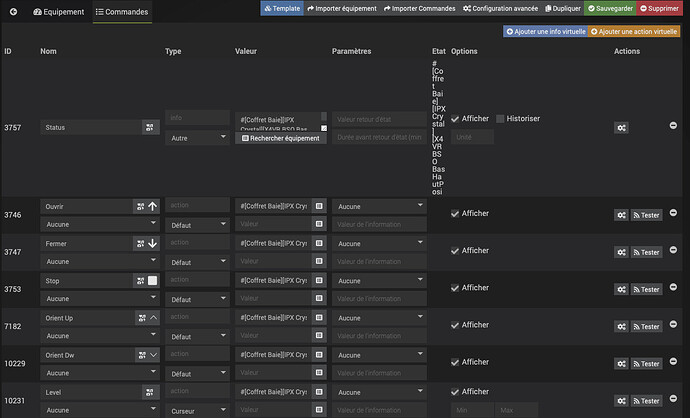The image size is (690, 418).
Task: Toggle Afficher checkbox for Stop row
Action: point(455,288)
